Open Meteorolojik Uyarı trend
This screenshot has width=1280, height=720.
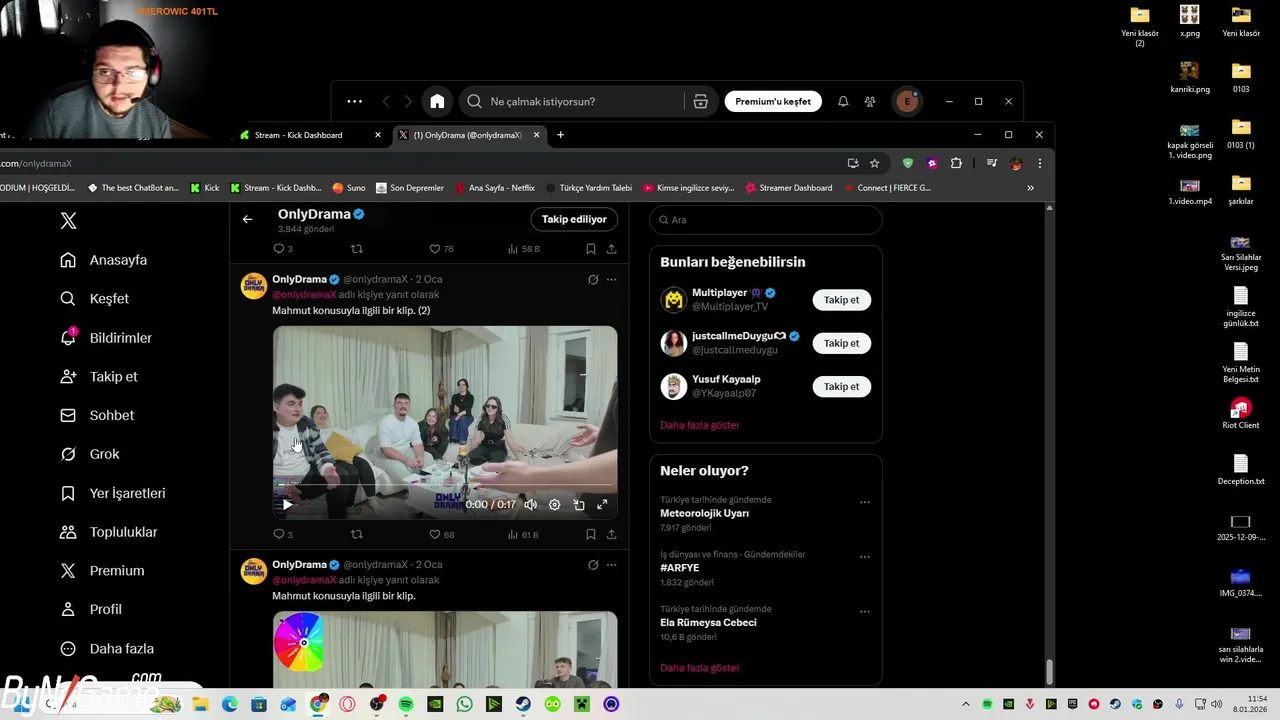704,513
